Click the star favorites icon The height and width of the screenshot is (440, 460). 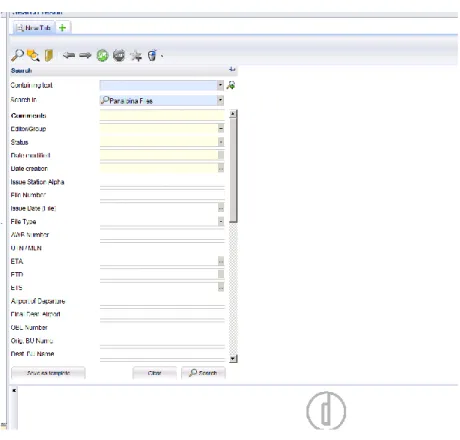[136, 56]
